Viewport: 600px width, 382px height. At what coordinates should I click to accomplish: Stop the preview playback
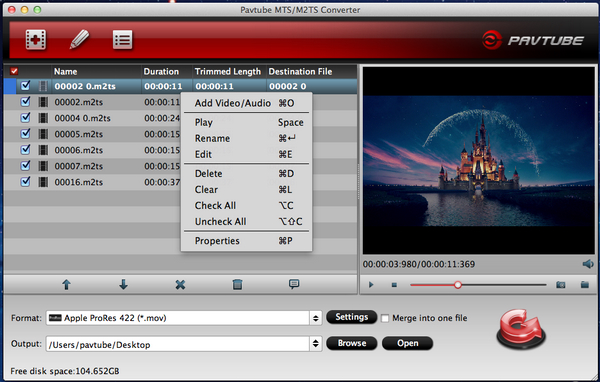[394, 285]
